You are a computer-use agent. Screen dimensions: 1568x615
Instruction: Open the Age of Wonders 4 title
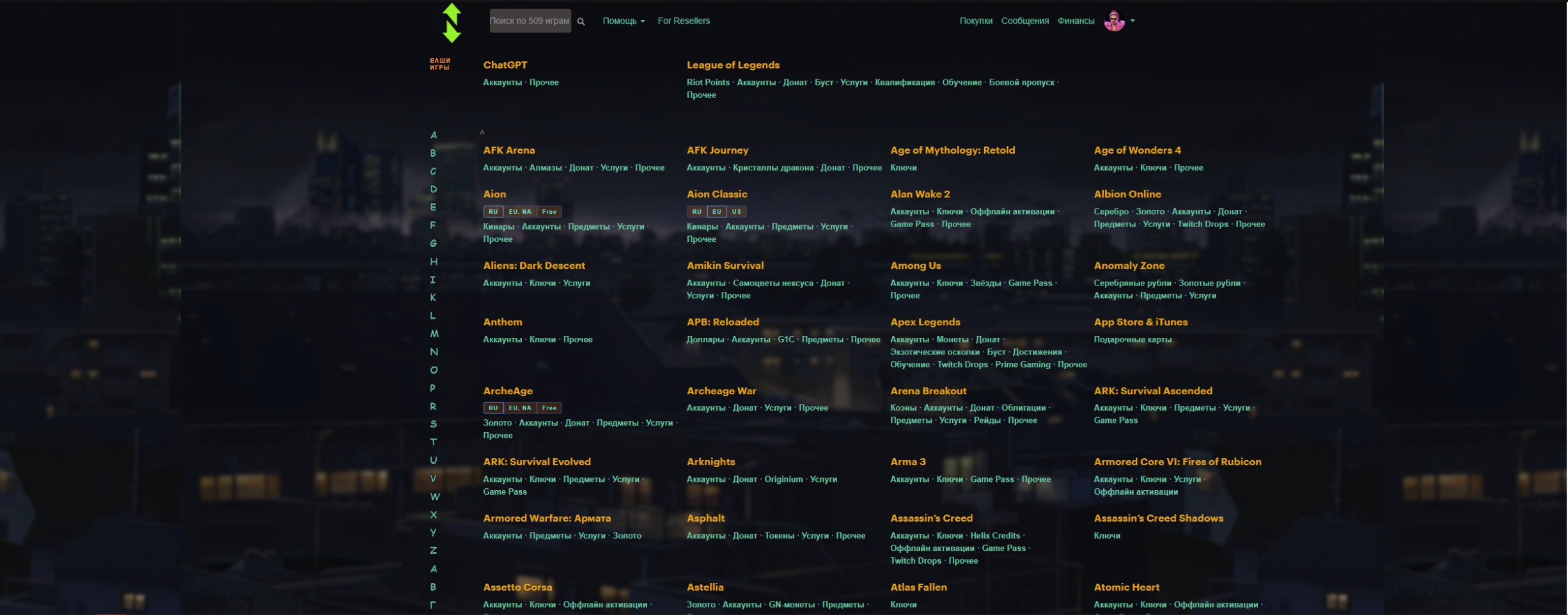point(1138,150)
